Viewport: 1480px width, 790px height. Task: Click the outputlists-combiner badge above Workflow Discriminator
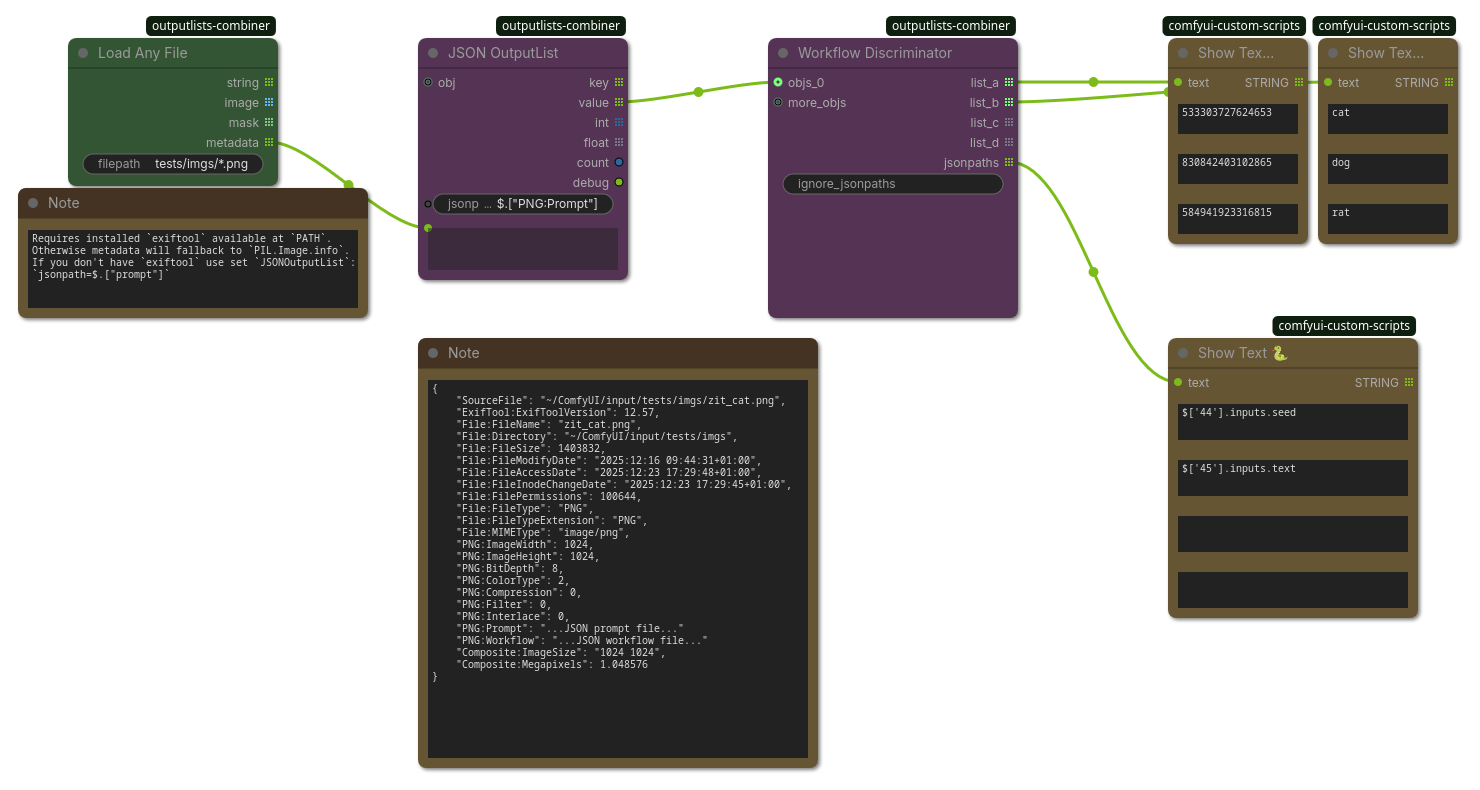click(951, 26)
